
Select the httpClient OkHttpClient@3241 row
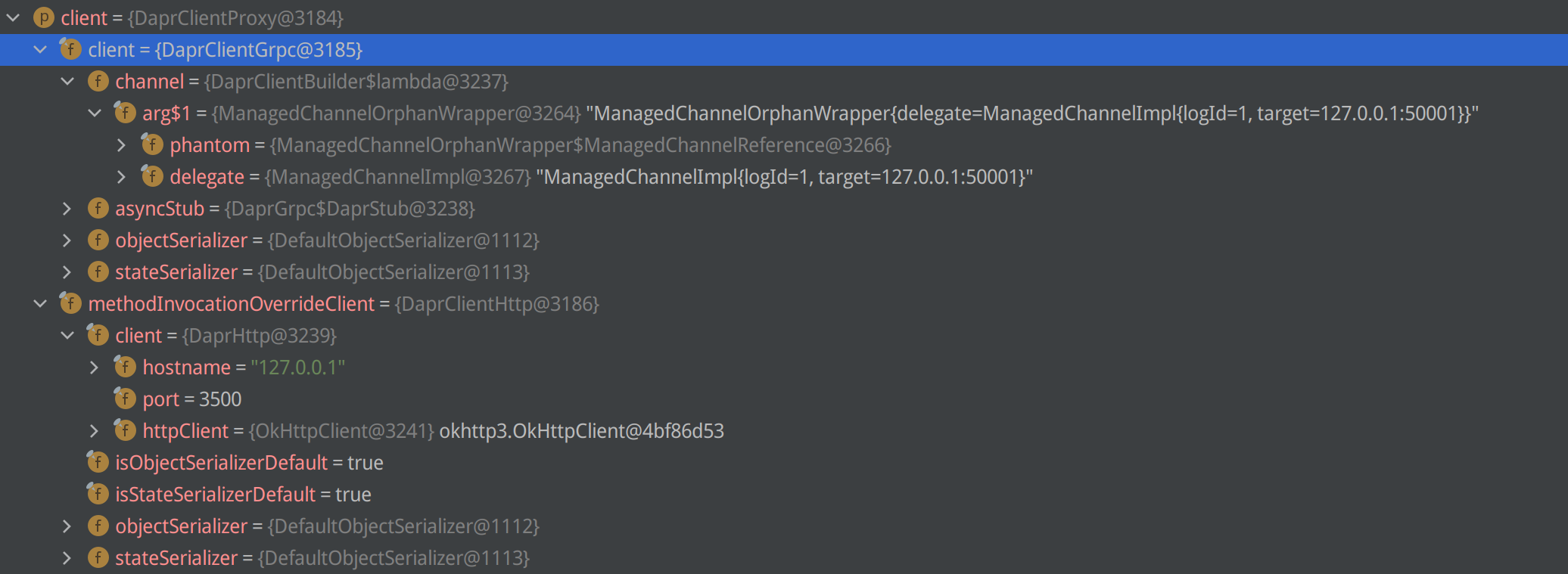pyautogui.click(x=431, y=430)
